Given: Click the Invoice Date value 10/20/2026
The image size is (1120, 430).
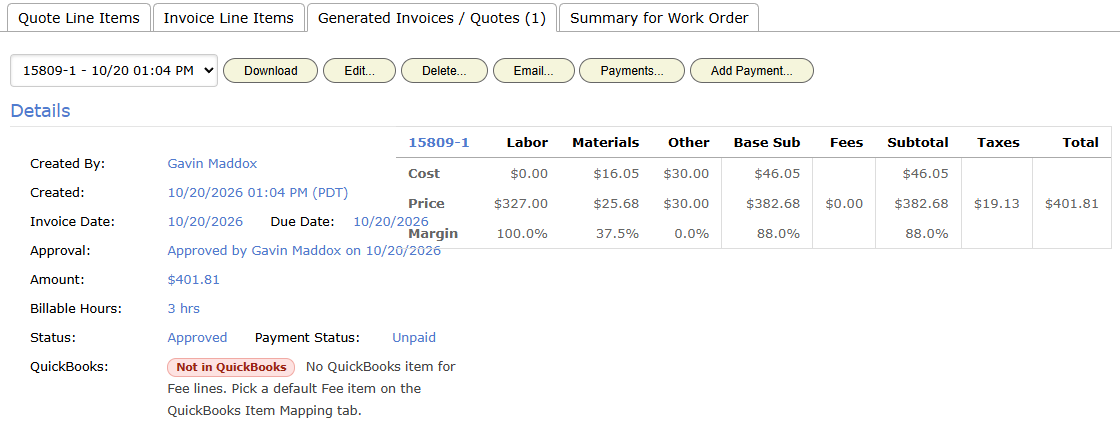Looking at the screenshot, I should 205,221.
